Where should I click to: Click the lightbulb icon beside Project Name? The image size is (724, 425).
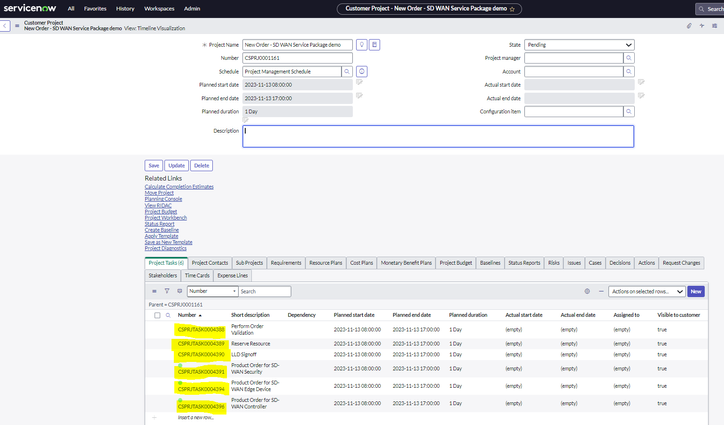[362, 45]
